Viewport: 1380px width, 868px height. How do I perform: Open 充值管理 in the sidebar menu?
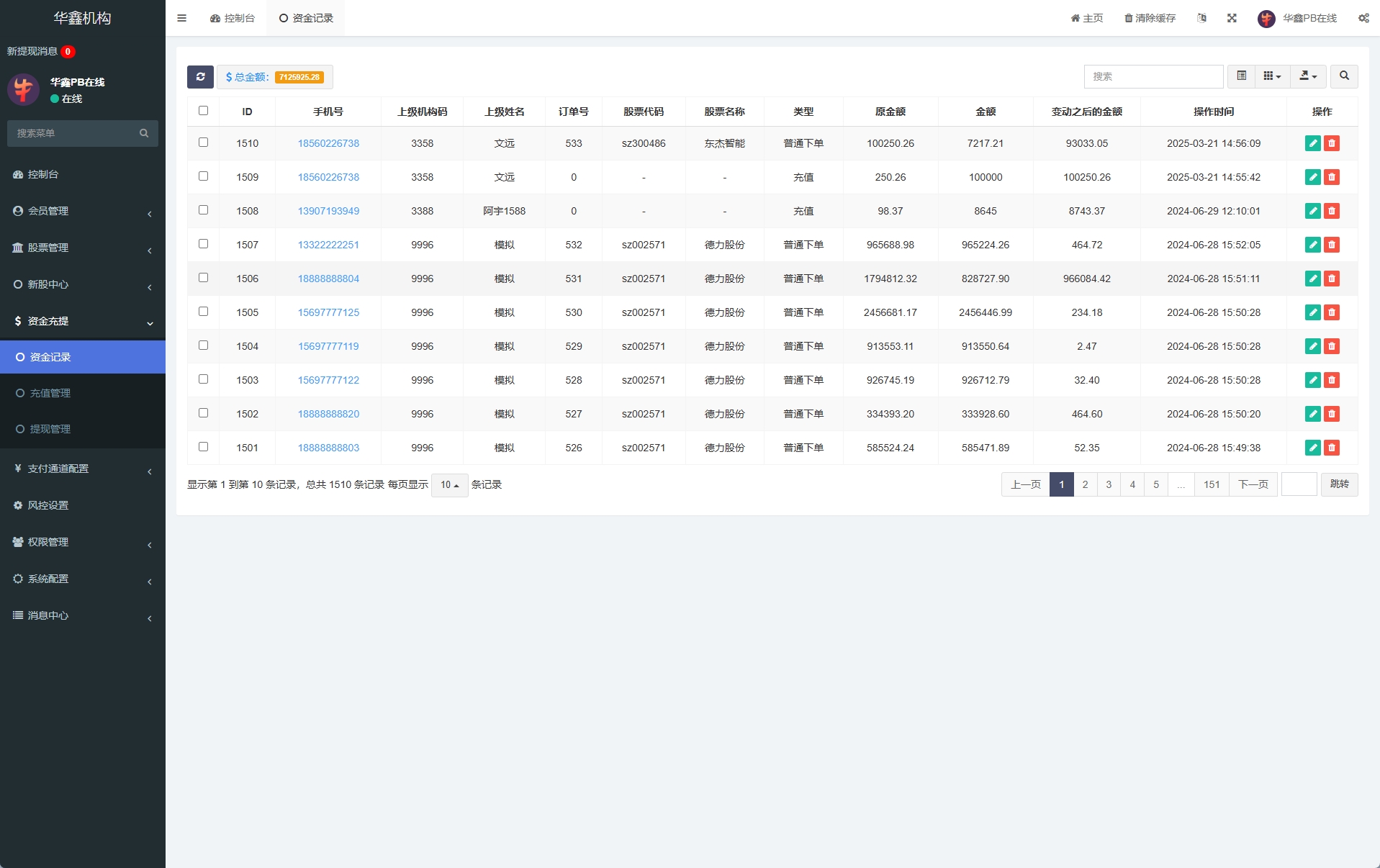click(50, 393)
